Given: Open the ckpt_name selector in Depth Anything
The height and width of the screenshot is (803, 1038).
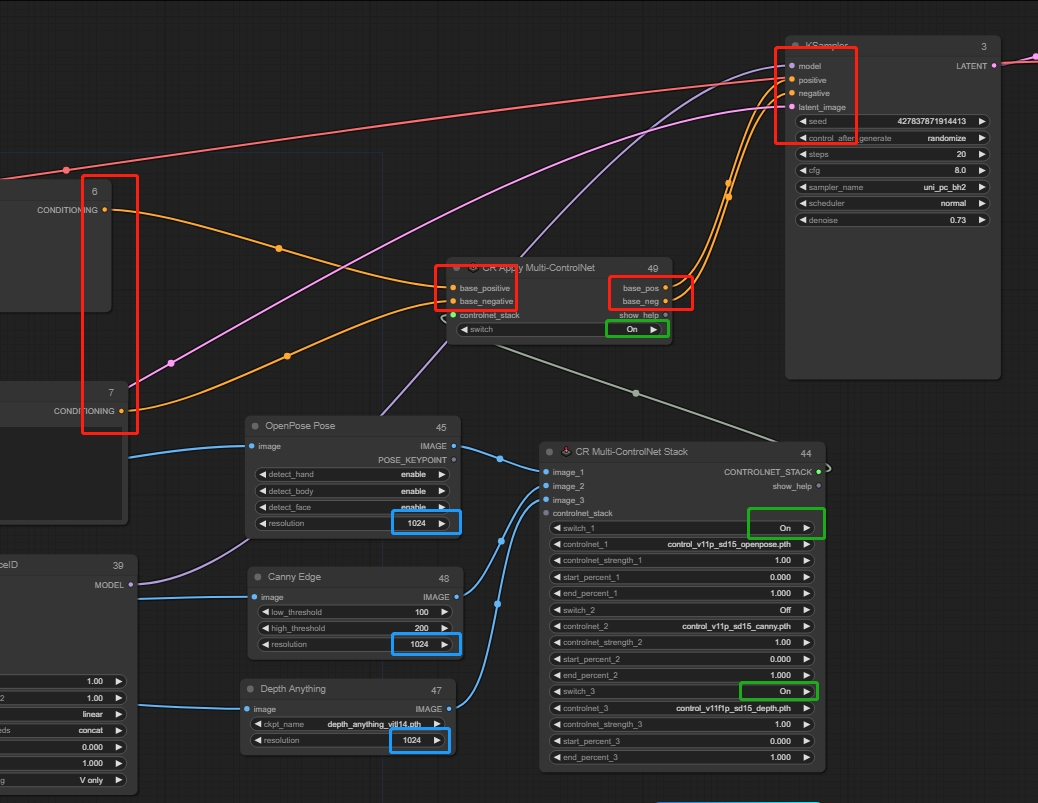Looking at the screenshot, I should click(347, 724).
